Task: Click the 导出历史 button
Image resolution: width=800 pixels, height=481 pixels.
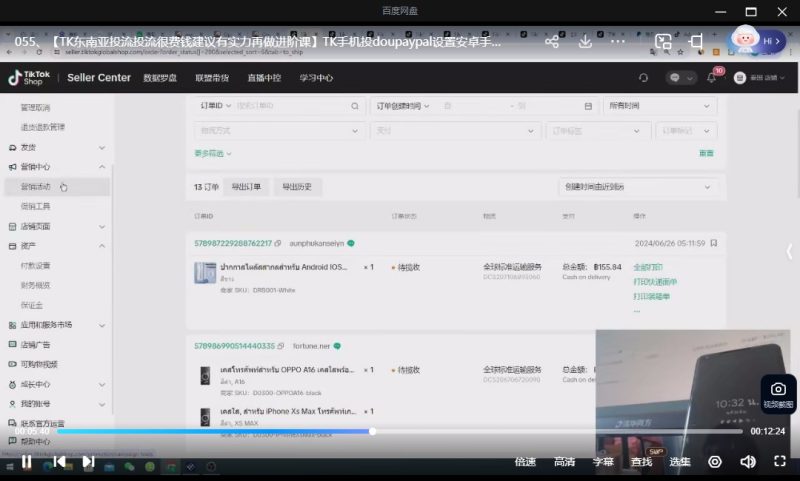Action: click(x=296, y=187)
